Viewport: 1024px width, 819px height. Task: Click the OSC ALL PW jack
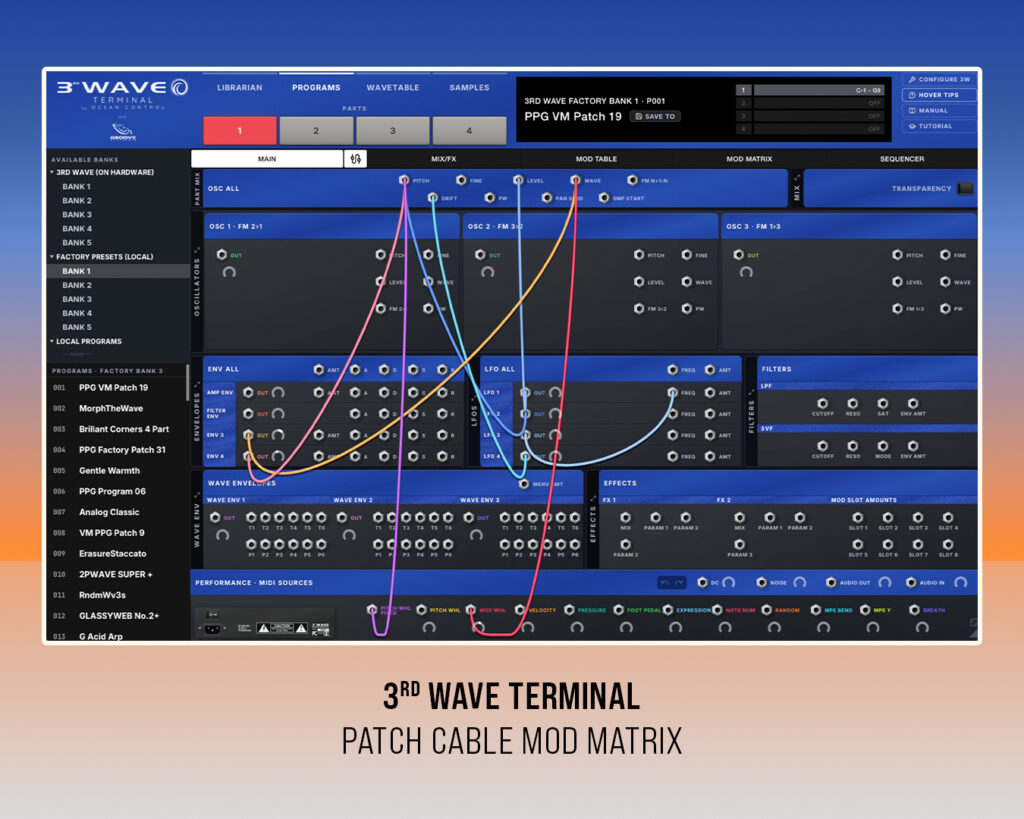[490, 197]
